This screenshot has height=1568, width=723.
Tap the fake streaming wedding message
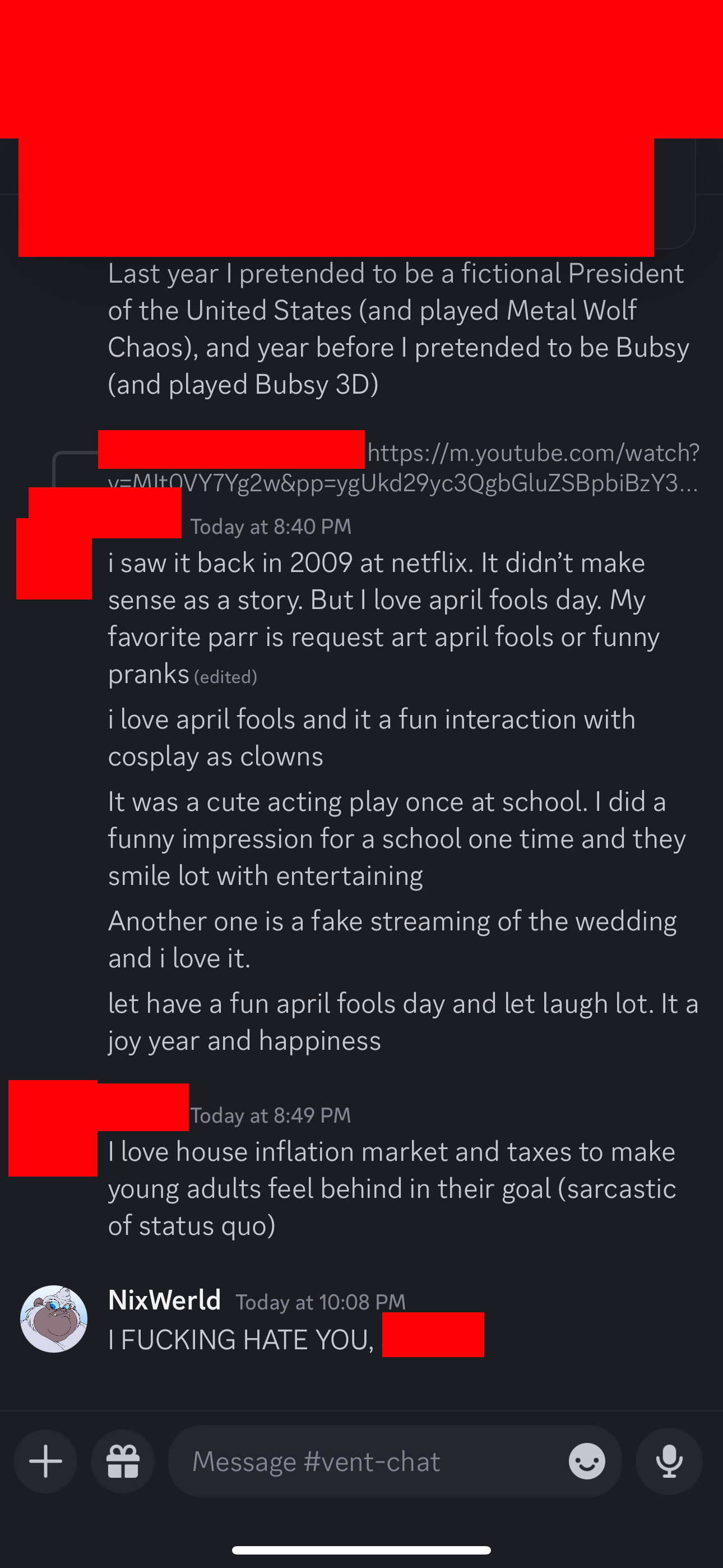pos(392,939)
